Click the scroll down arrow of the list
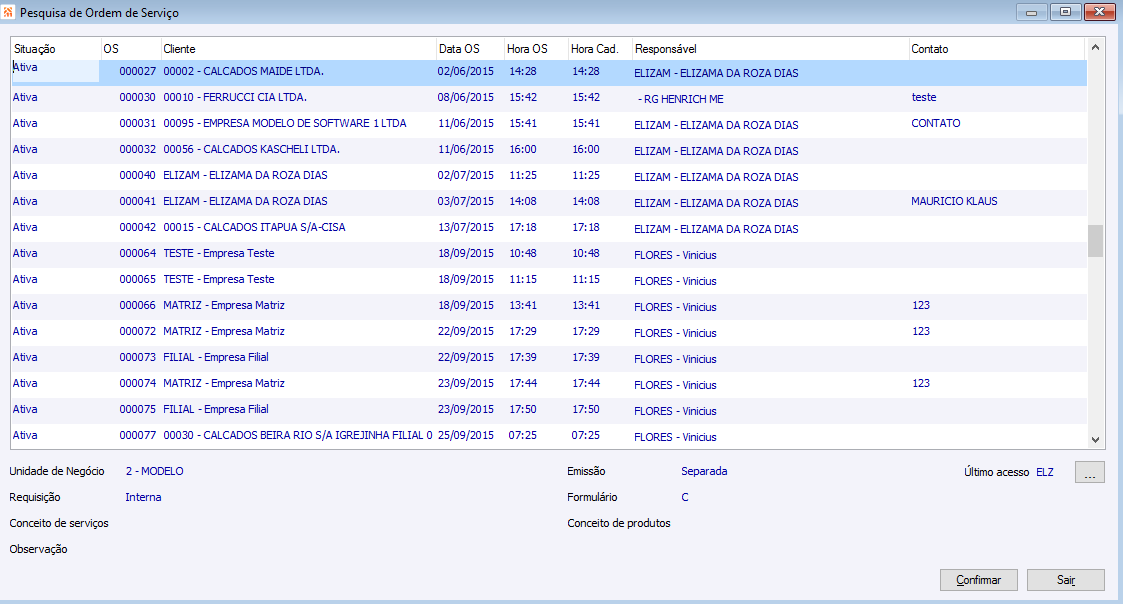The image size is (1123, 604). point(1095,440)
